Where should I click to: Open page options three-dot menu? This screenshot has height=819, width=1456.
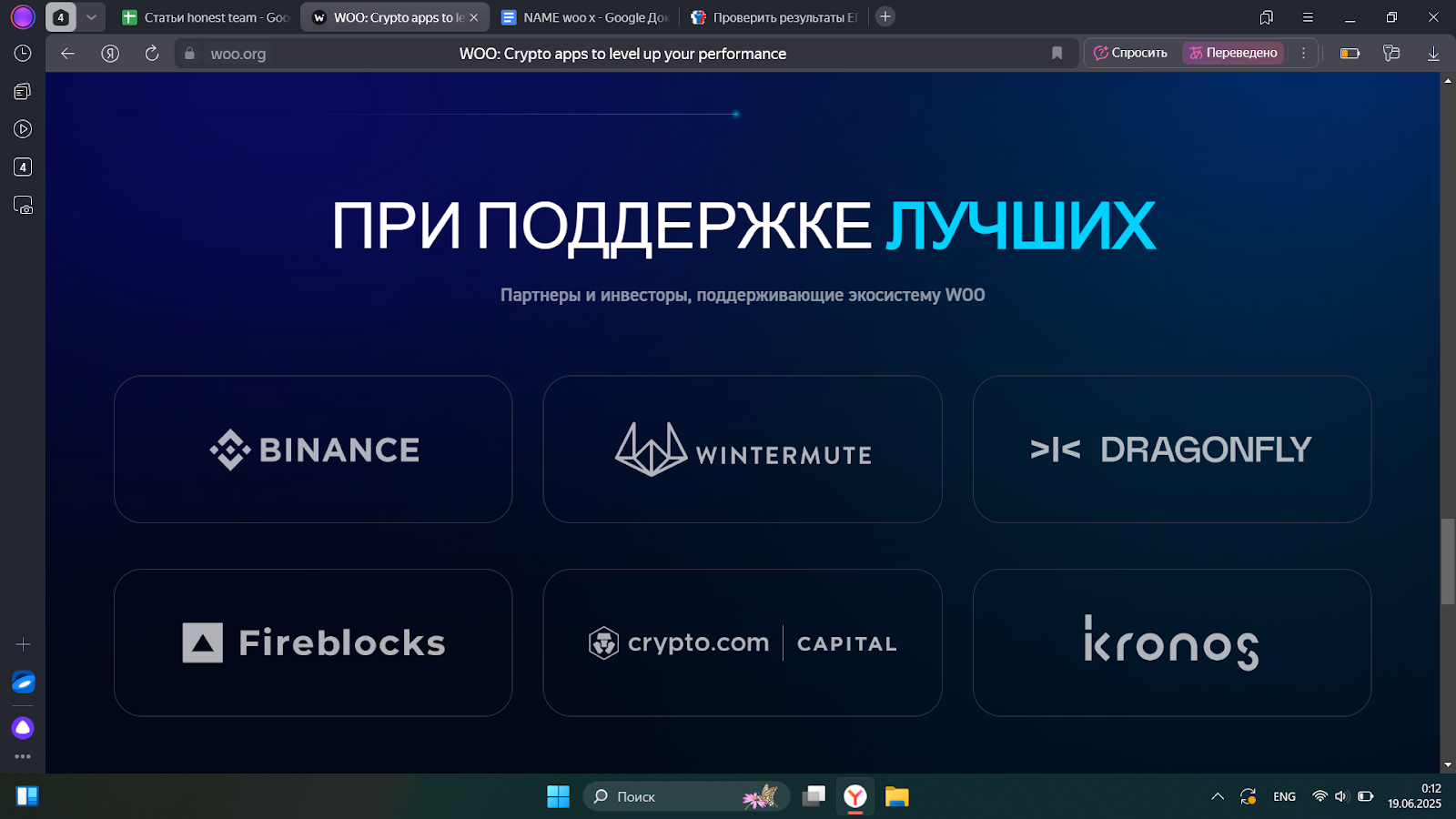1303,53
